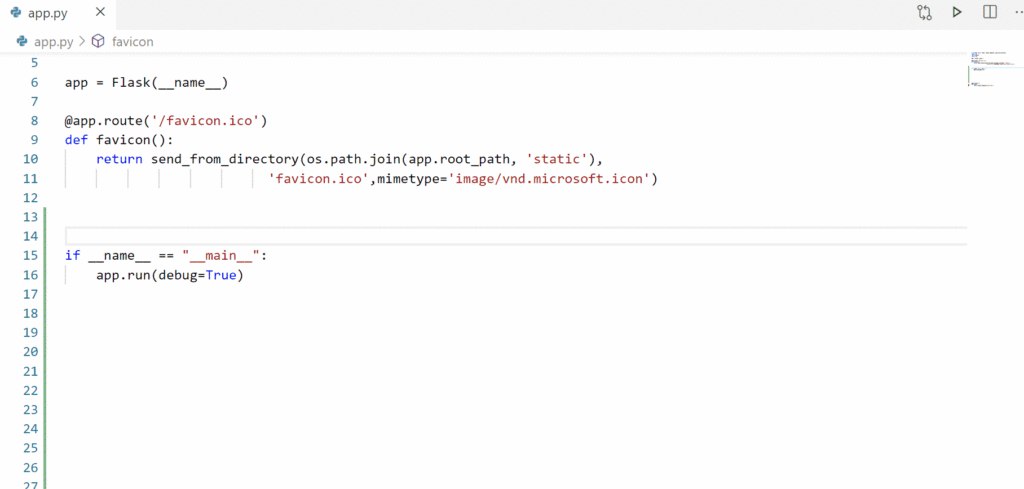Place cursor in the empty highlighted line 14

(x=516, y=236)
